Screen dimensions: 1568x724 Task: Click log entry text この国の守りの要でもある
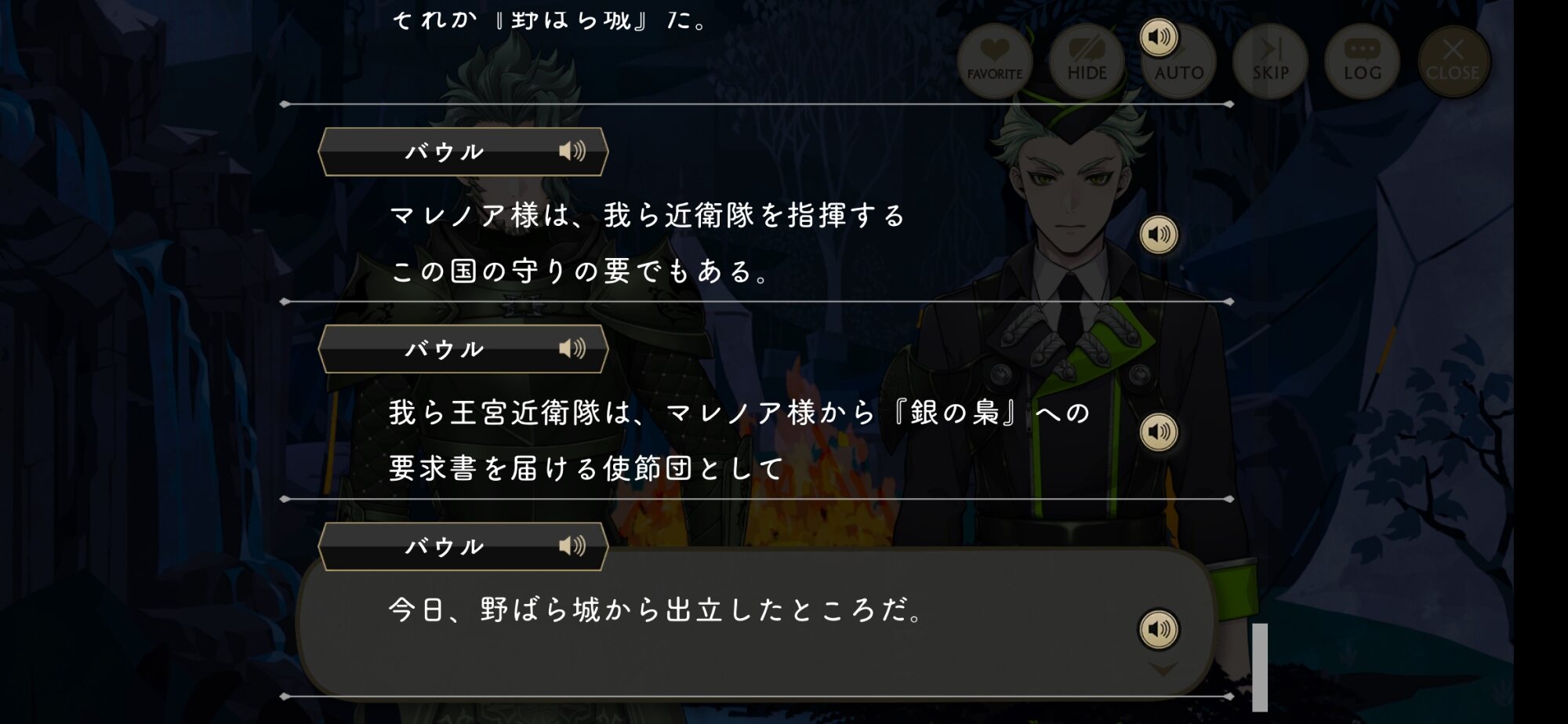tap(579, 271)
